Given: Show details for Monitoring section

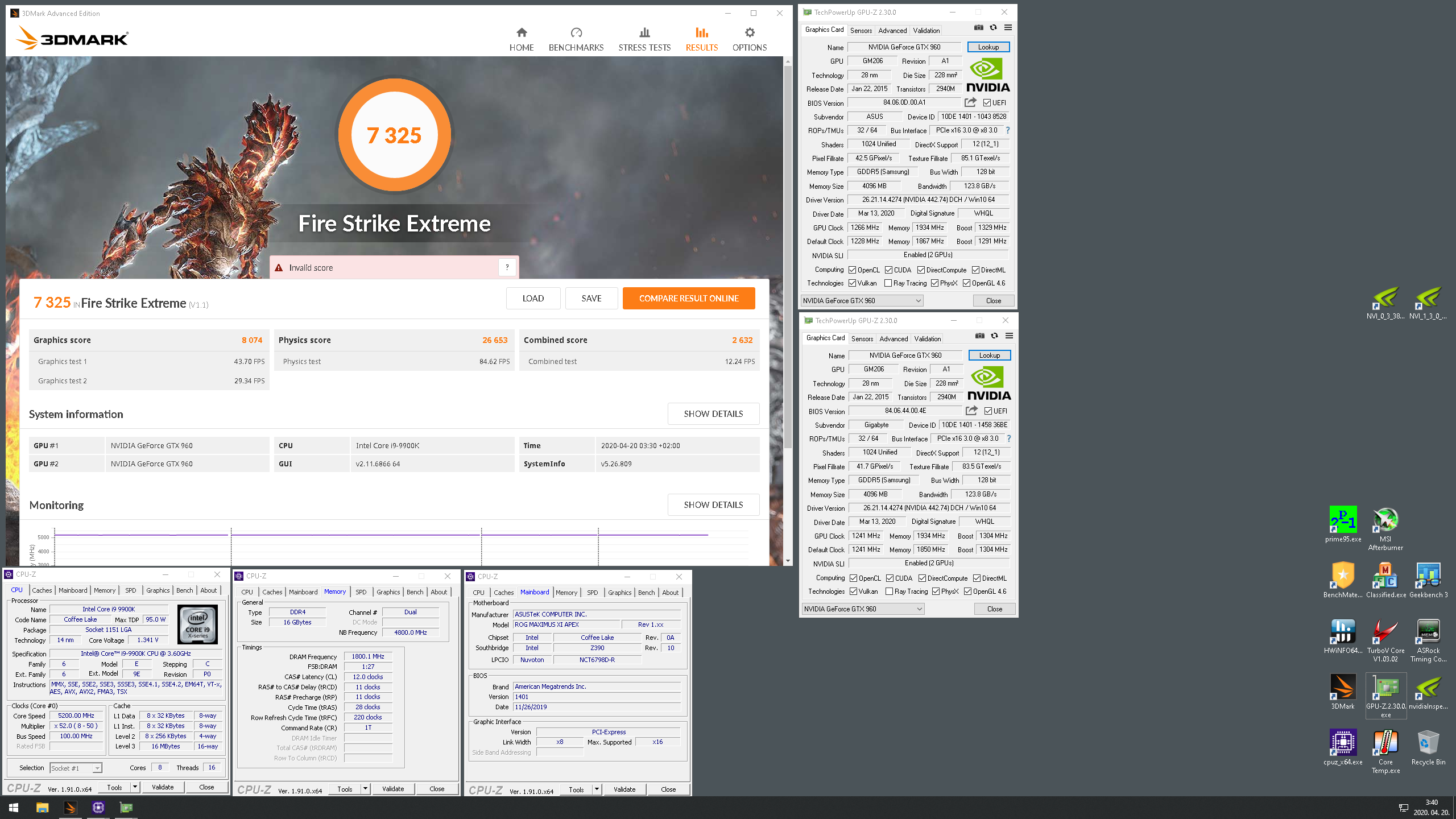Looking at the screenshot, I should point(713,504).
